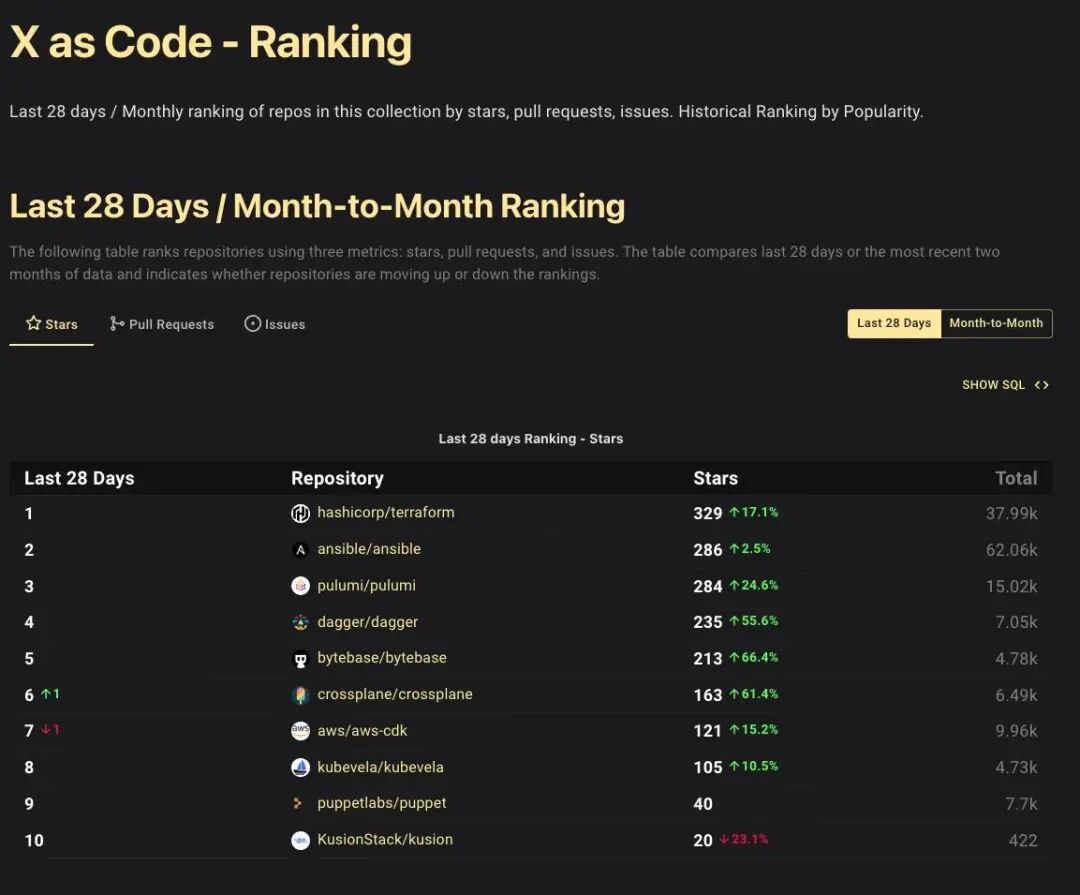Click the git branch icon on Pull Requests tab
This screenshot has height=895, width=1080.
click(117, 323)
